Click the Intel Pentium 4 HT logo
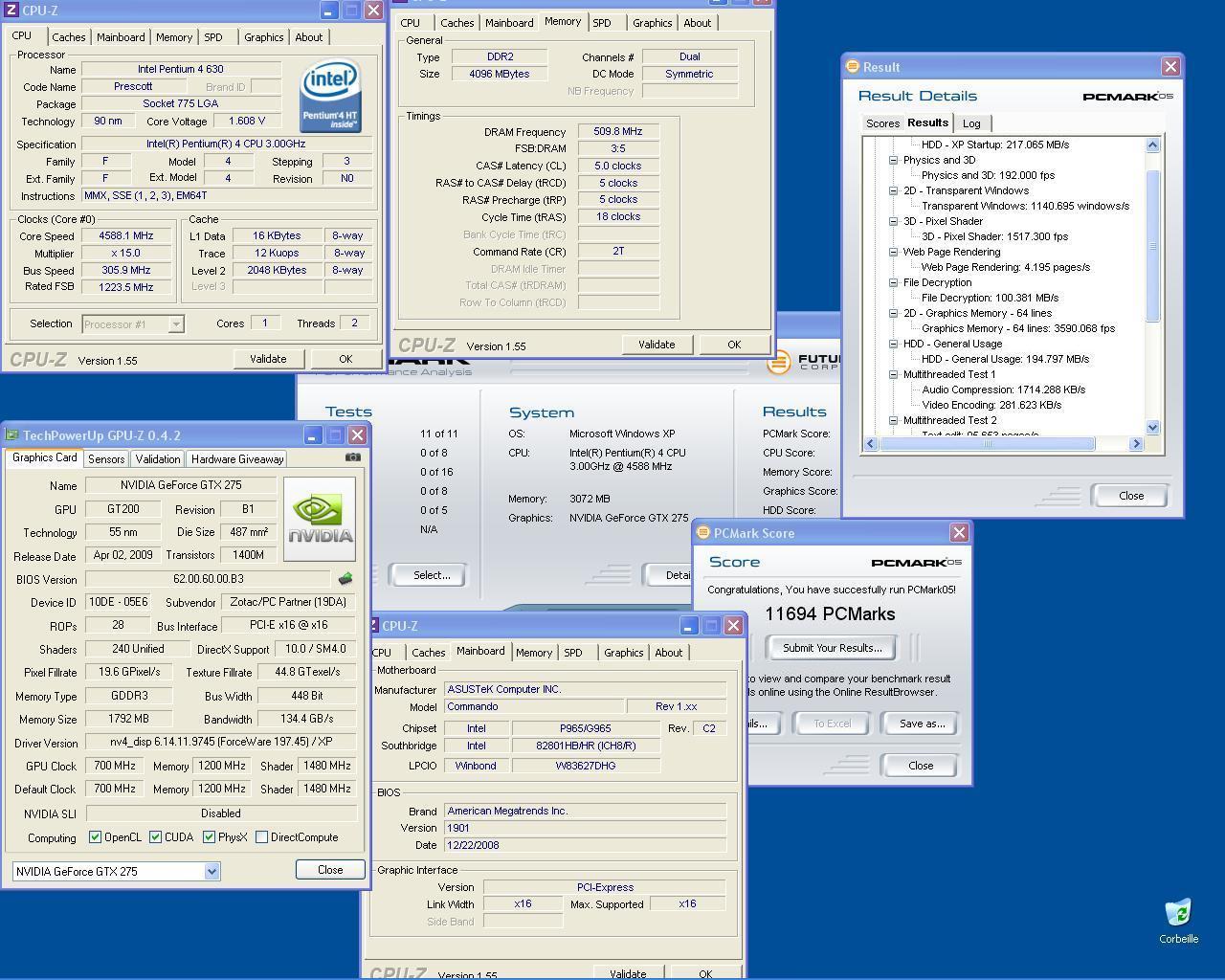Screen dimensions: 1225x980 pyautogui.click(x=330, y=97)
